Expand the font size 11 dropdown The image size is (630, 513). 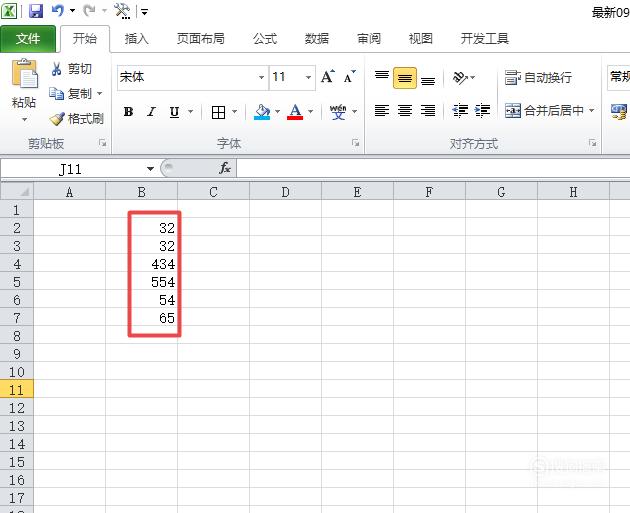pos(308,77)
